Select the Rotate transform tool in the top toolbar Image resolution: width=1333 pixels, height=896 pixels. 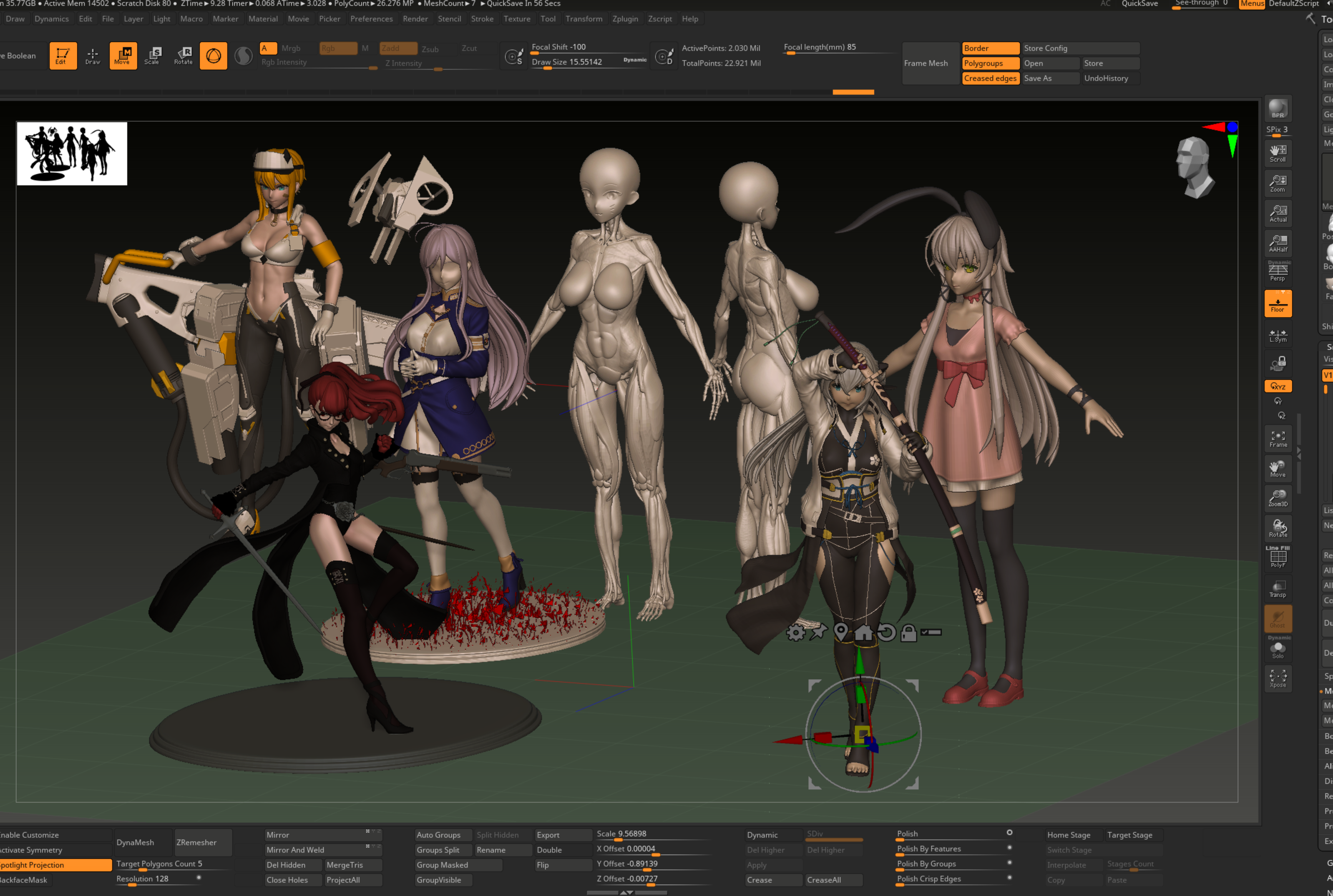(x=184, y=55)
